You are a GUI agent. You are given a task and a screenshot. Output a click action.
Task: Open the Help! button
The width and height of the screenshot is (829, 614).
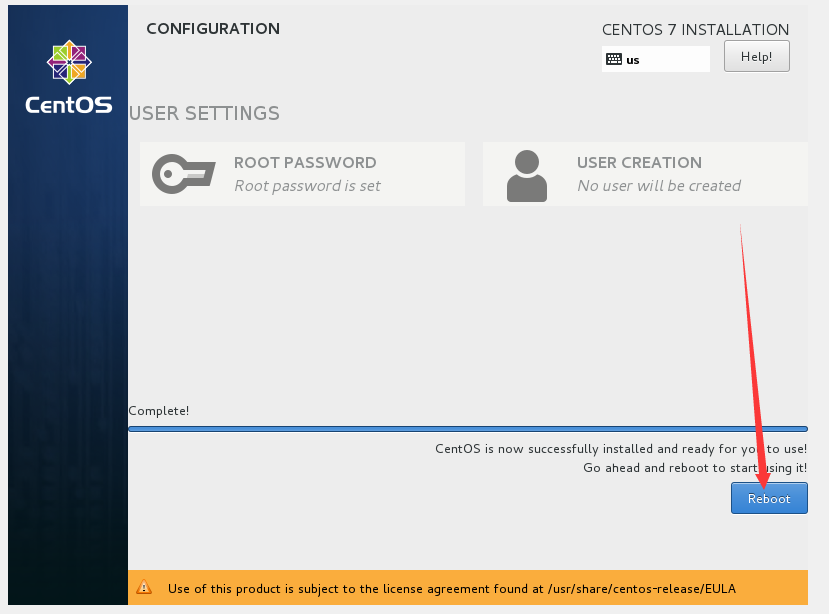click(x=757, y=56)
